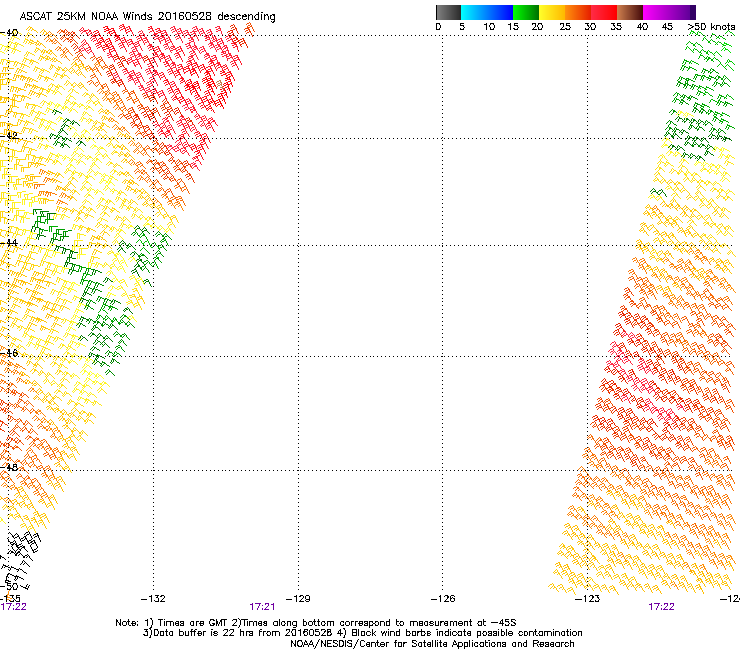
Task: Select the yellow 20-25 knots legend segment
Action: click(x=552, y=12)
